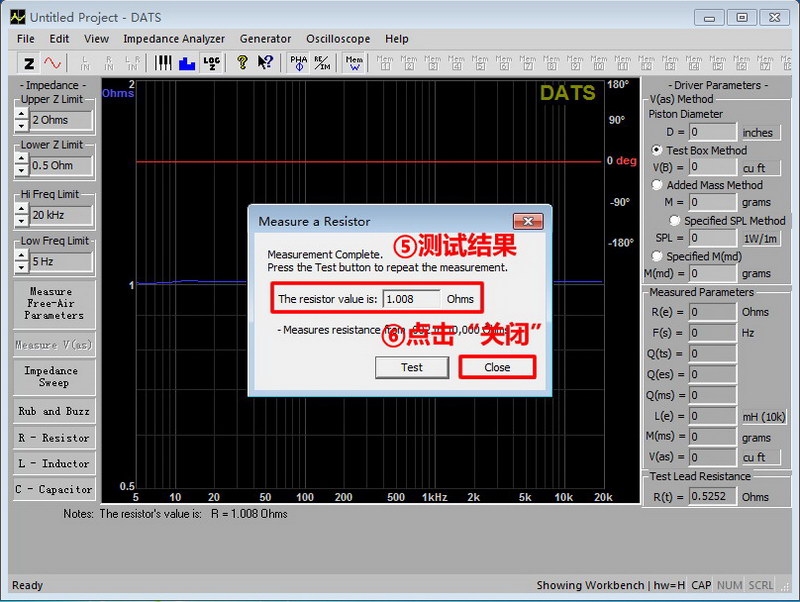Click the blue bar graph toolbar icon
Viewport: 800px width, 602px height.
[186, 63]
